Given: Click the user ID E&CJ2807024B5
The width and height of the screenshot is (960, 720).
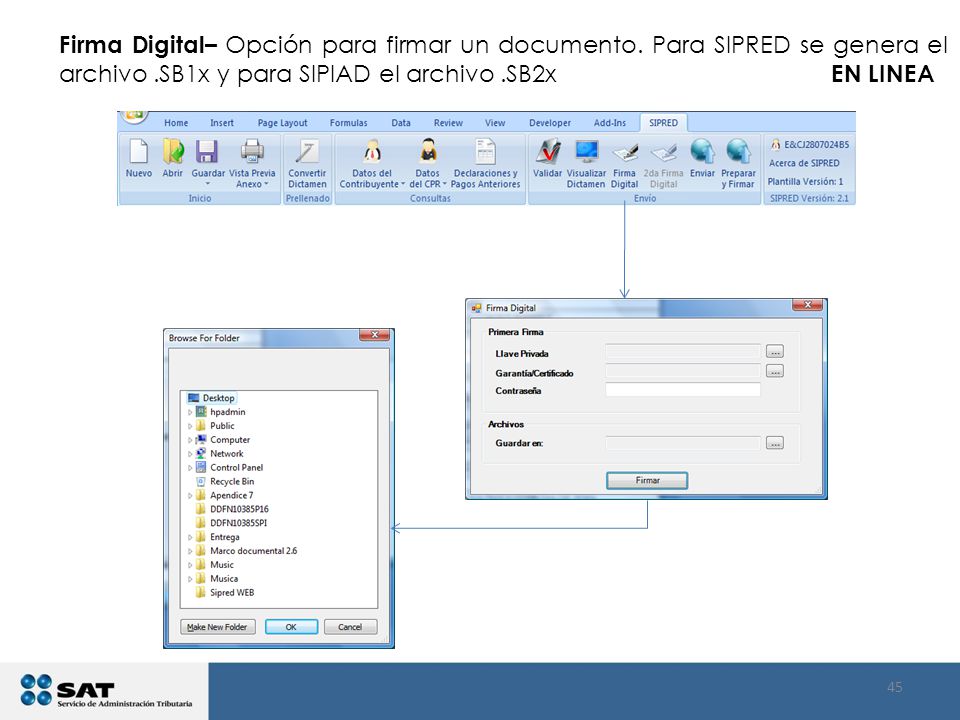Looking at the screenshot, I should 817,145.
